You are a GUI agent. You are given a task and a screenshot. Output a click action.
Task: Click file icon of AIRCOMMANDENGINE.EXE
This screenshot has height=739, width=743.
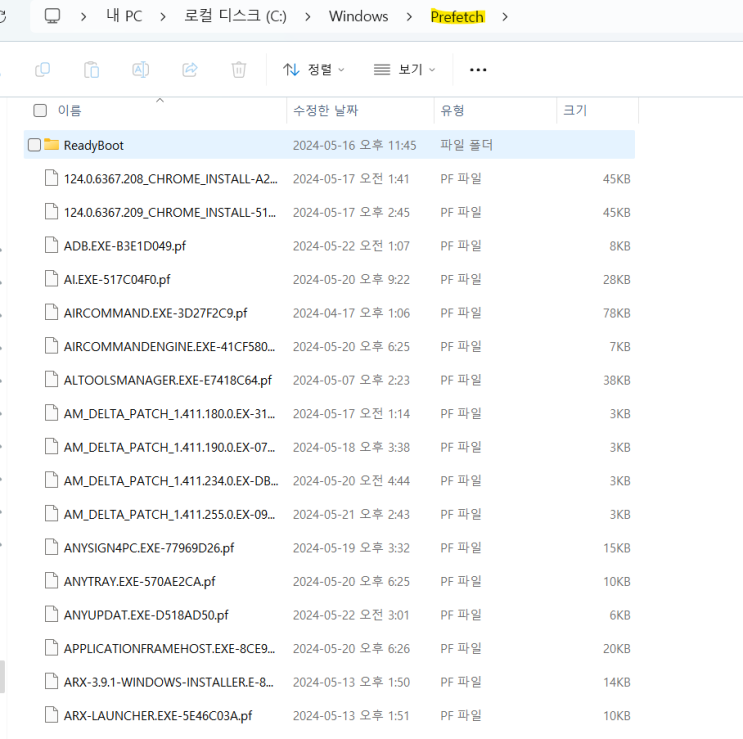52,346
